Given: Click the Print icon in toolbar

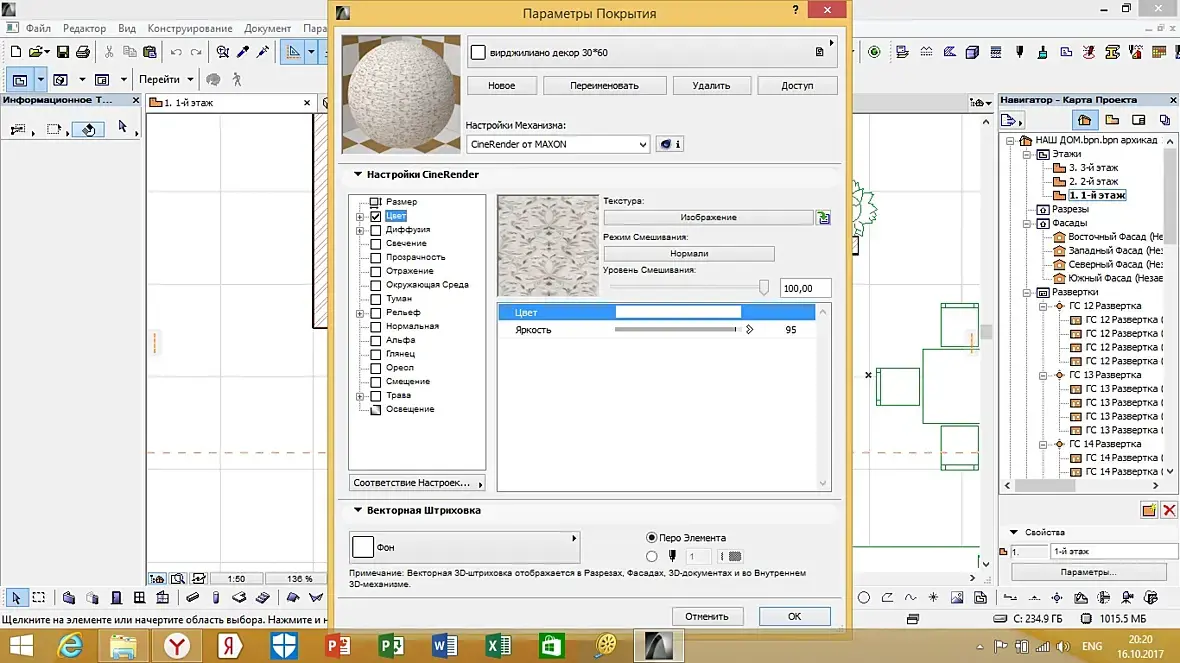Looking at the screenshot, I should click(x=82, y=52).
